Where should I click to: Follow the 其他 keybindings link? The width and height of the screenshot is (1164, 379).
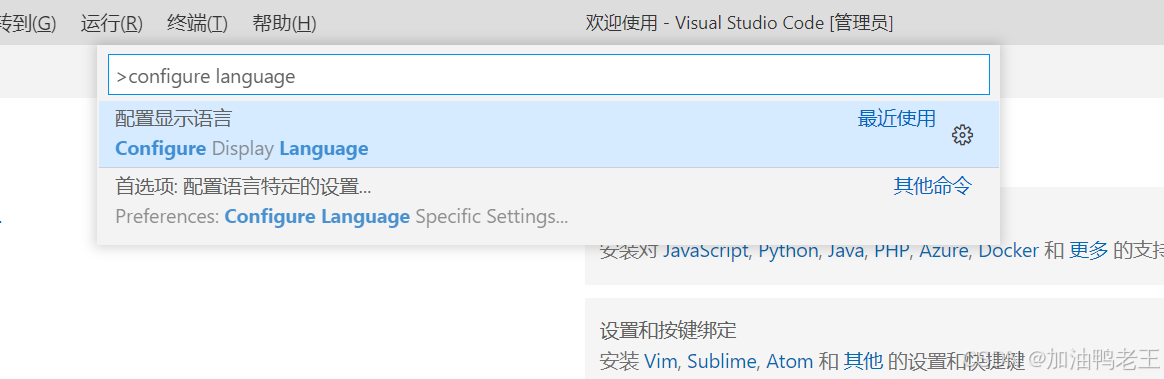pos(863,361)
